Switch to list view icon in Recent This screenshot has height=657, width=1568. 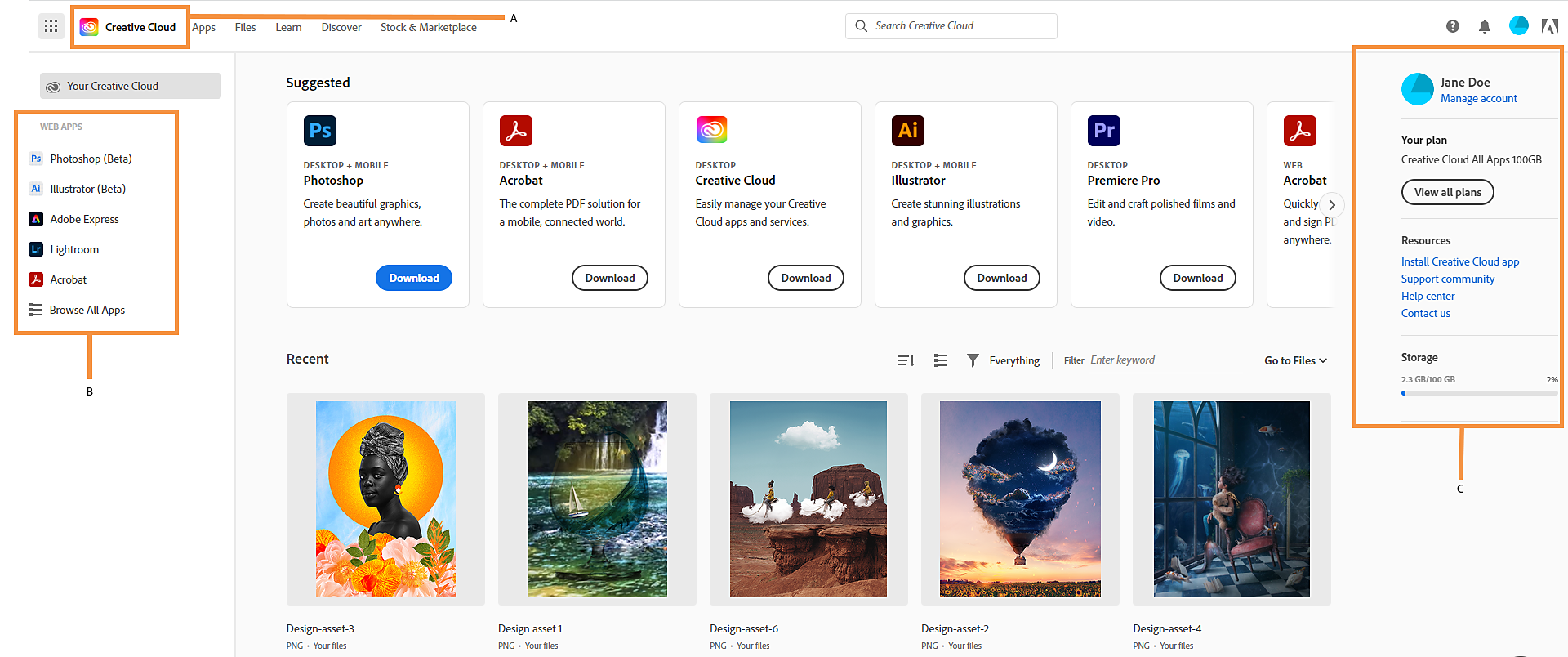click(941, 360)
